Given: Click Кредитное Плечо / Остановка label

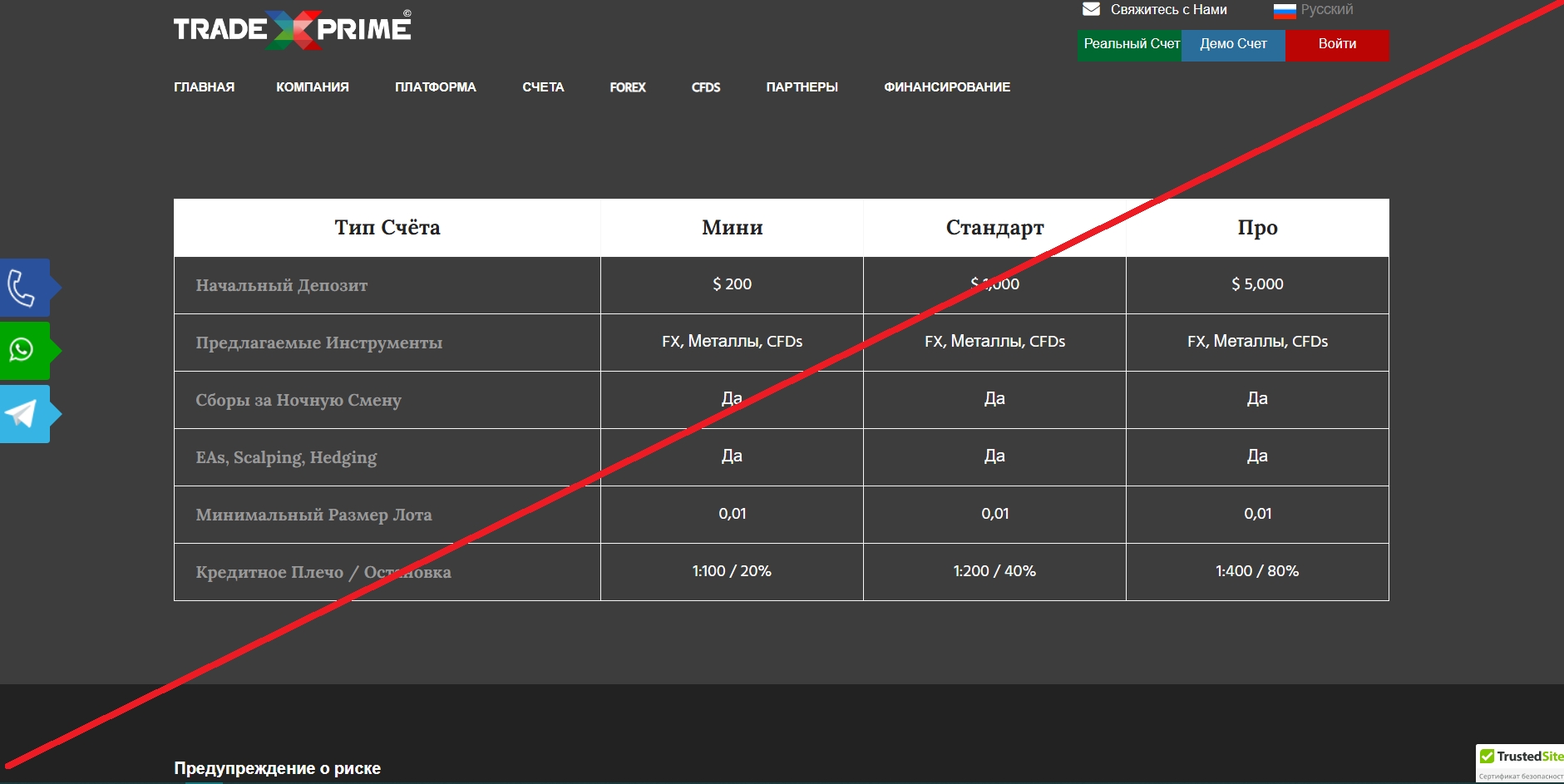Looking at the screenshot, I should (x=323, y=572).
